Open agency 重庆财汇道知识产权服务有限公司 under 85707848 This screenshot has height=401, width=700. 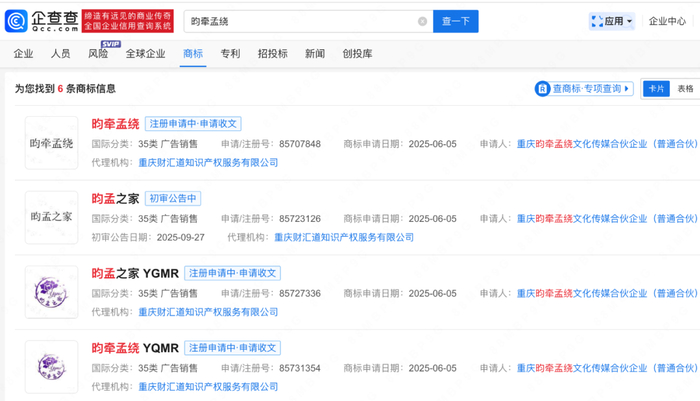pos(208,163)
